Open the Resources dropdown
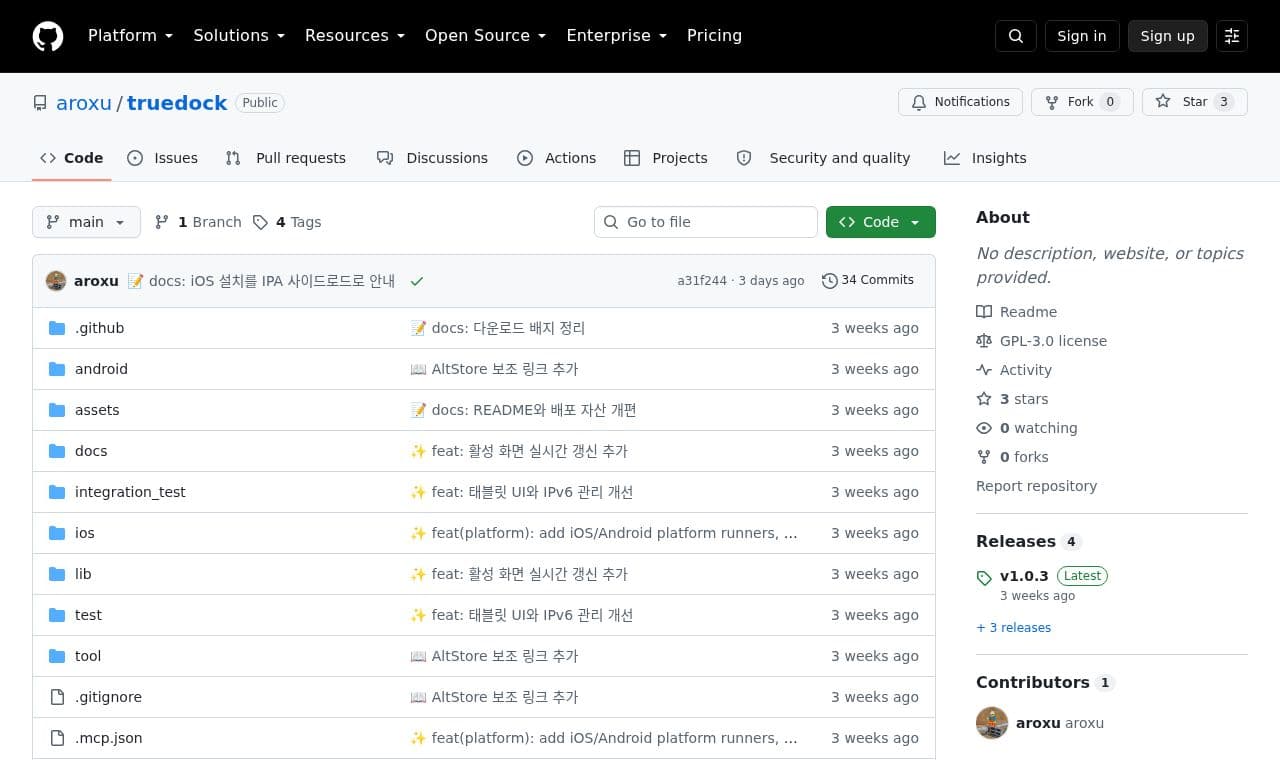 click(x=355, y=36)
